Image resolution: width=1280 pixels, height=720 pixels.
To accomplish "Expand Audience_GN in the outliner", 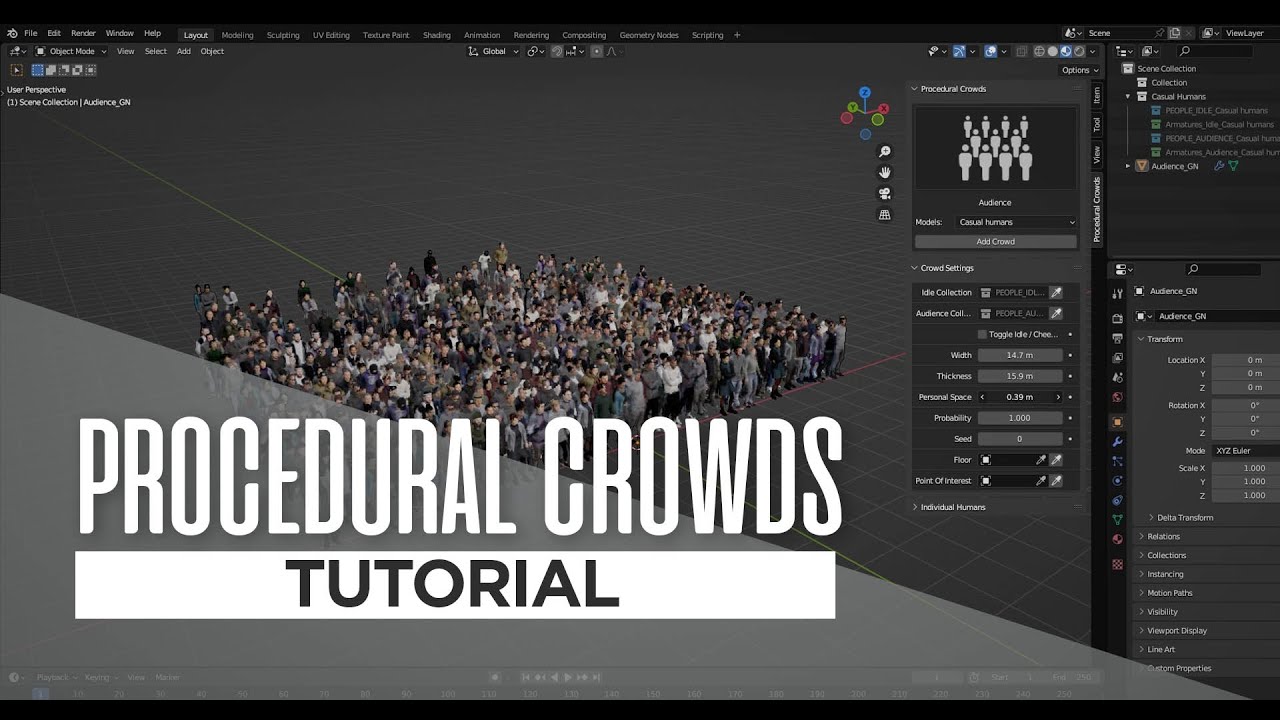I will pos(1129,166).
